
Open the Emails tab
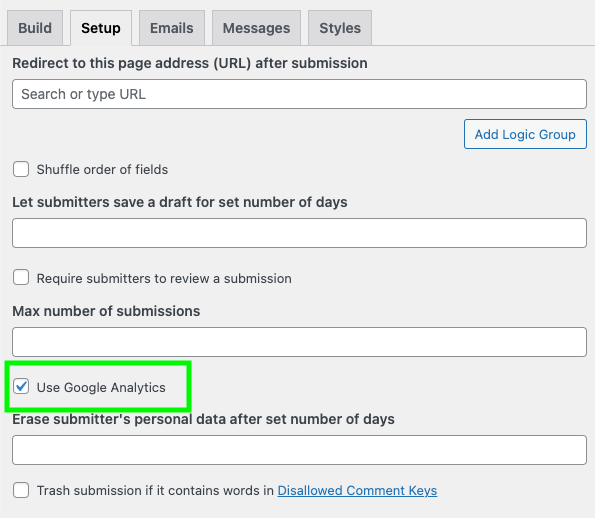(172, 28)
